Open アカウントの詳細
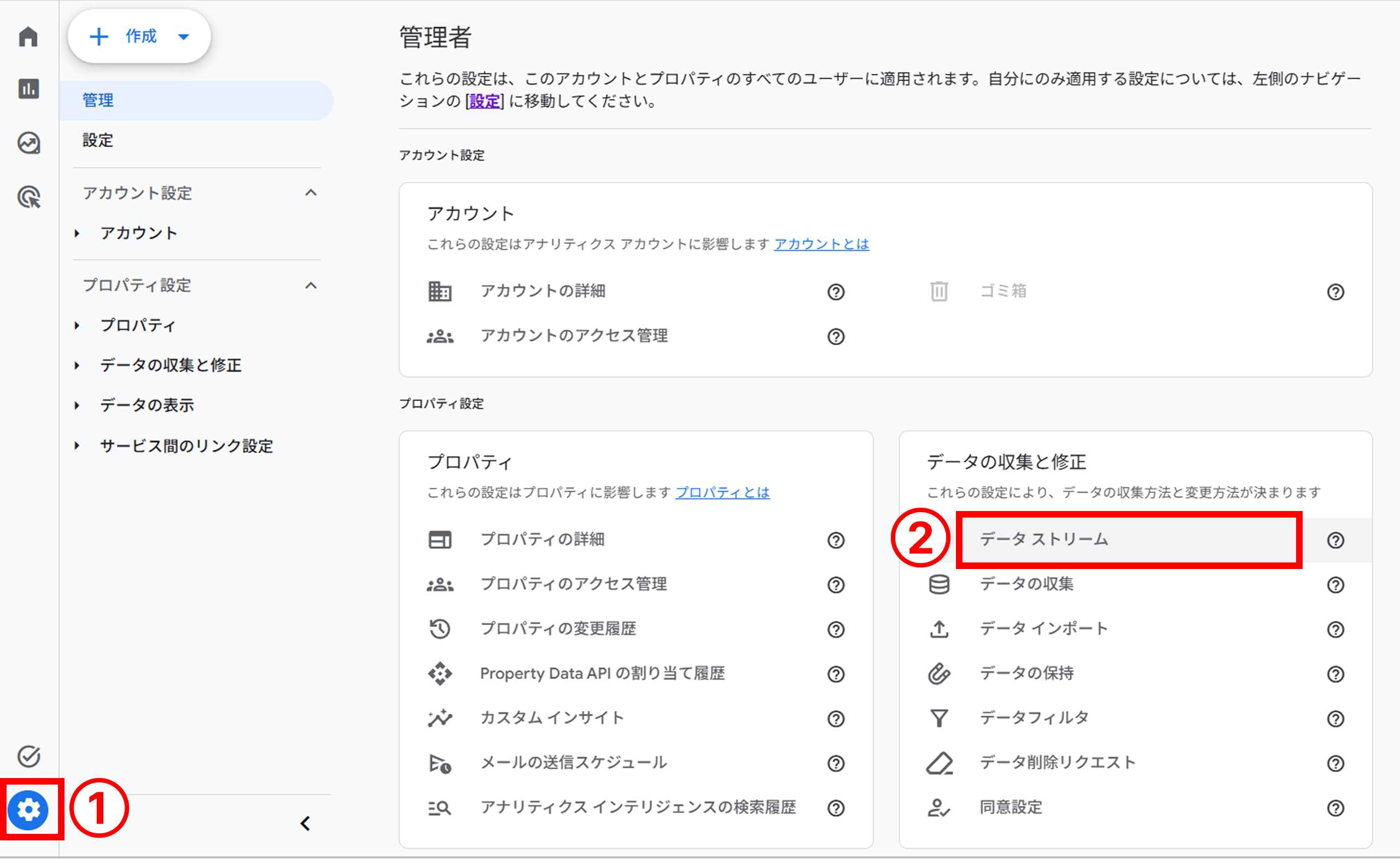Image resolution: width=1400 pixels, height=859 pixels. [542, 291]
